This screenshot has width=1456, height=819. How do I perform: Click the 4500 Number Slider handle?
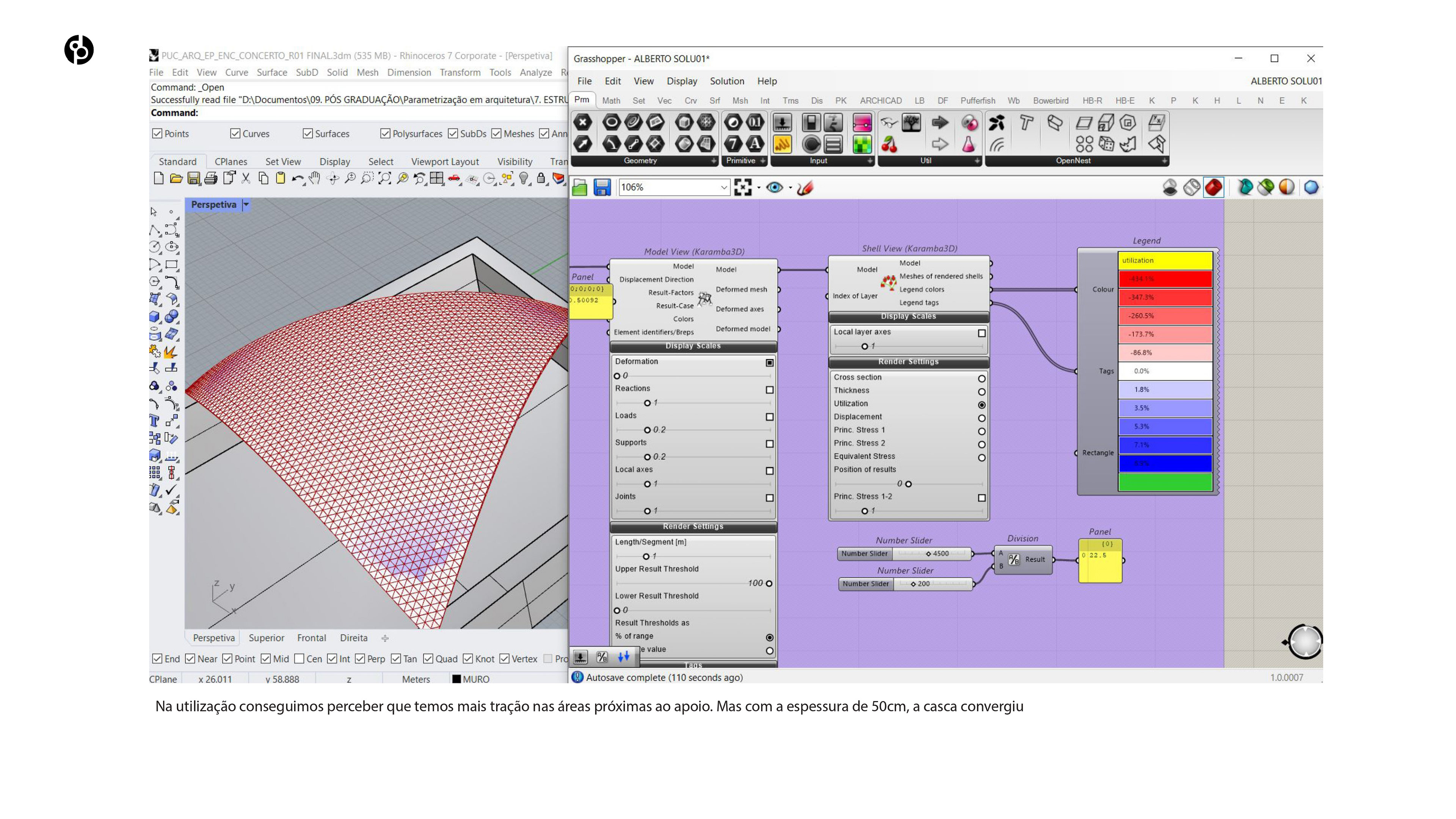(928, 554)
